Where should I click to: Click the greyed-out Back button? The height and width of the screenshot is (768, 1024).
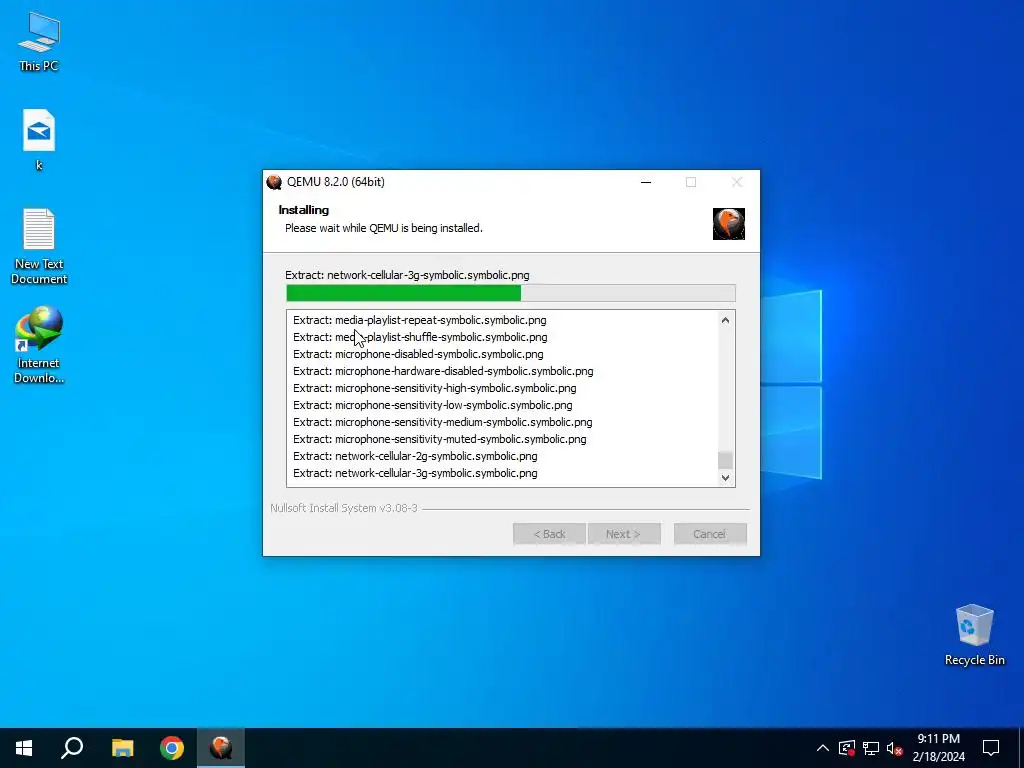tap(549, 534)
